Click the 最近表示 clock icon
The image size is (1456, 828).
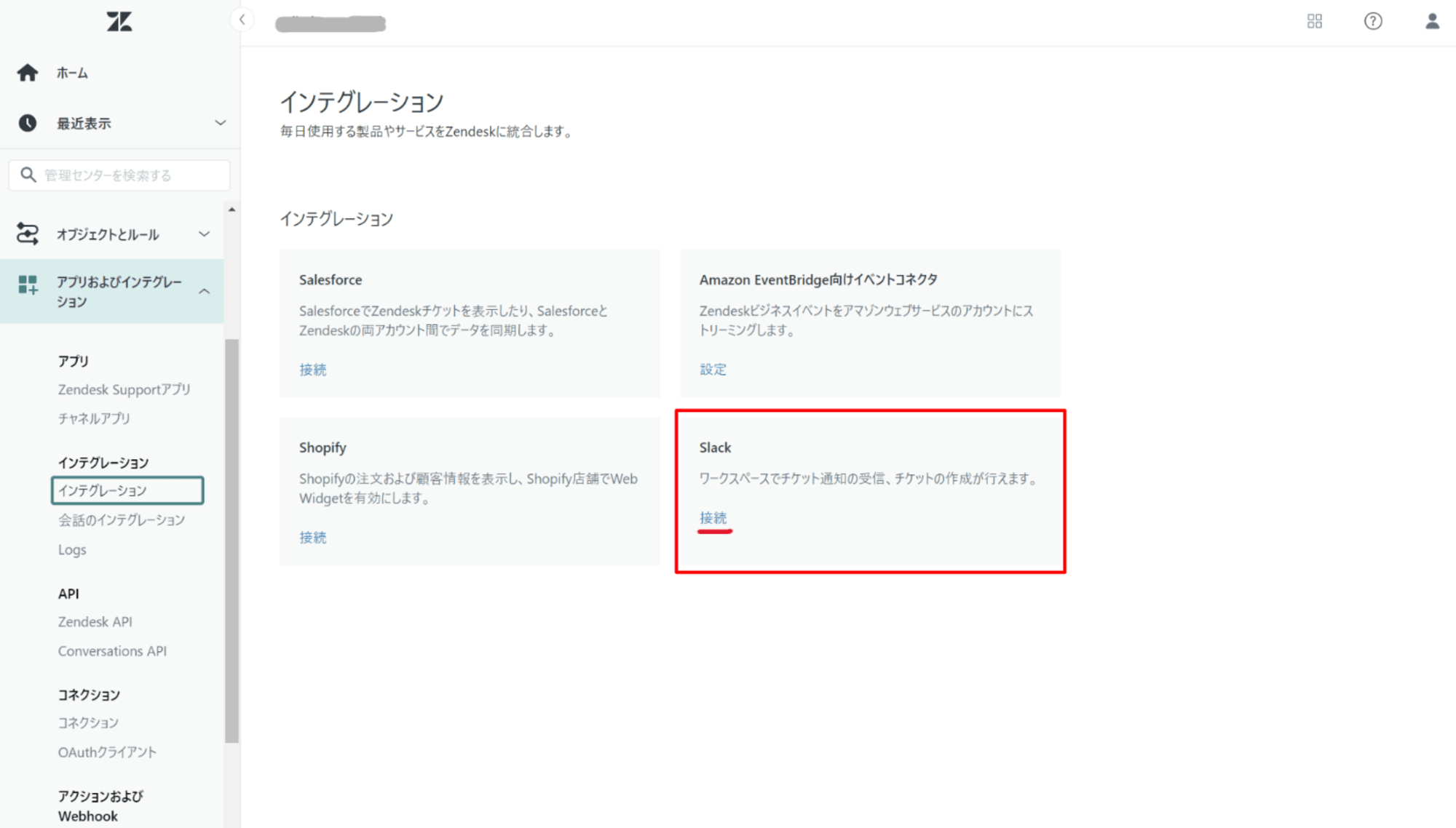tap(28, 123)
